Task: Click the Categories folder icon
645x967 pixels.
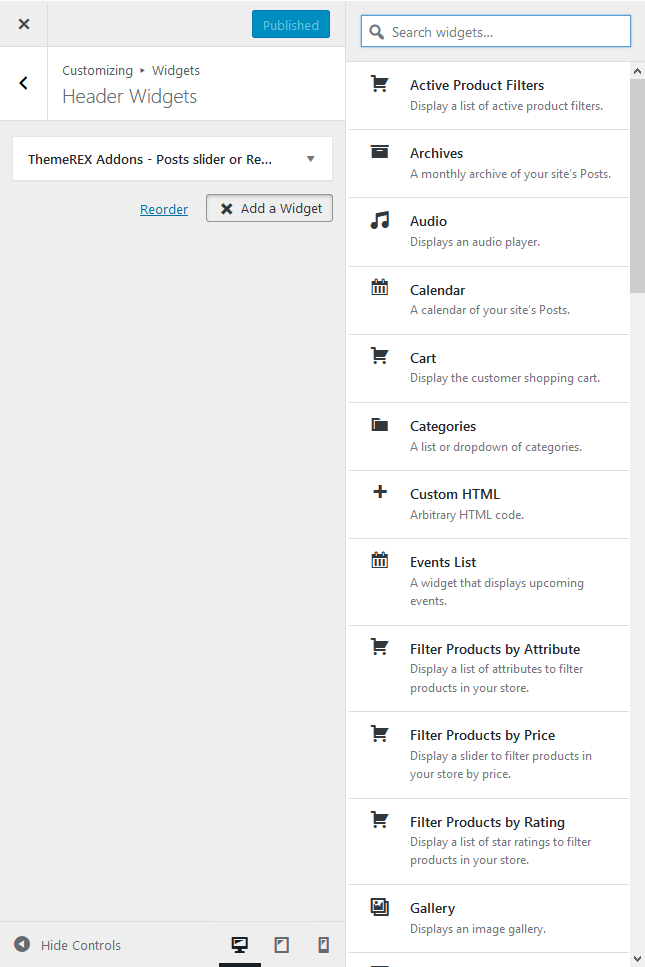Action: click(x=379, y=424)
